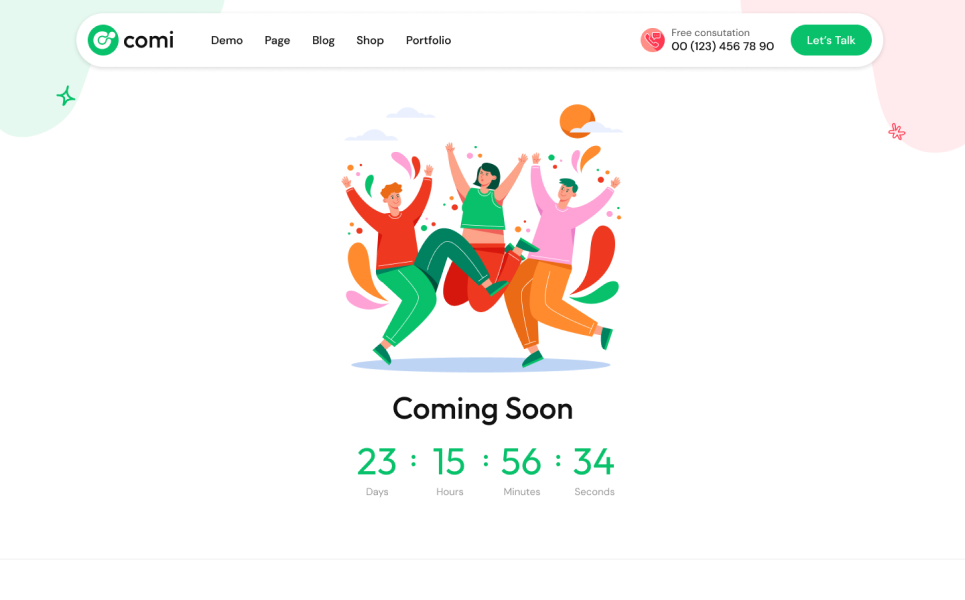
Task: Click the 15 Hours countdown number
Action: click(x=449, y=462)
